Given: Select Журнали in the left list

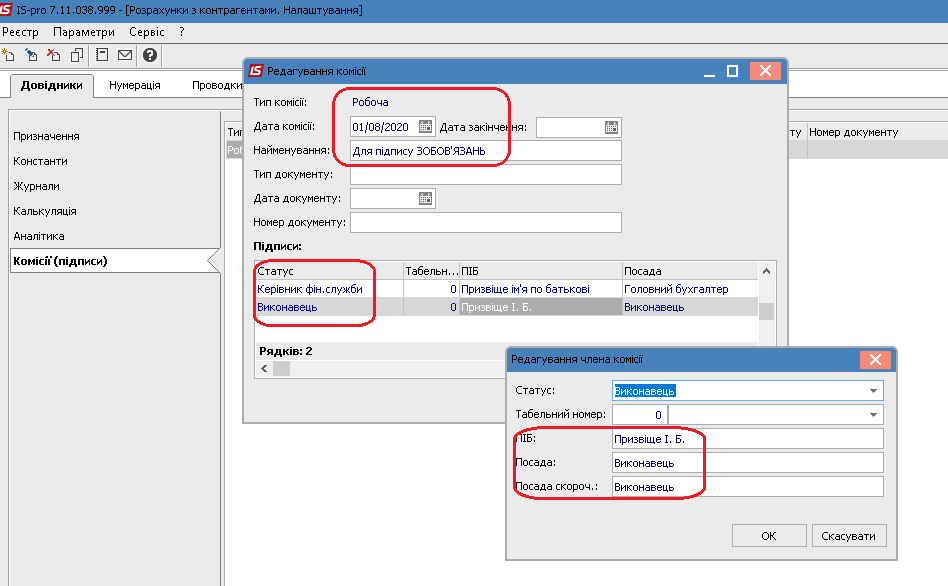Looking at the screenshot, I should [36, 186].
